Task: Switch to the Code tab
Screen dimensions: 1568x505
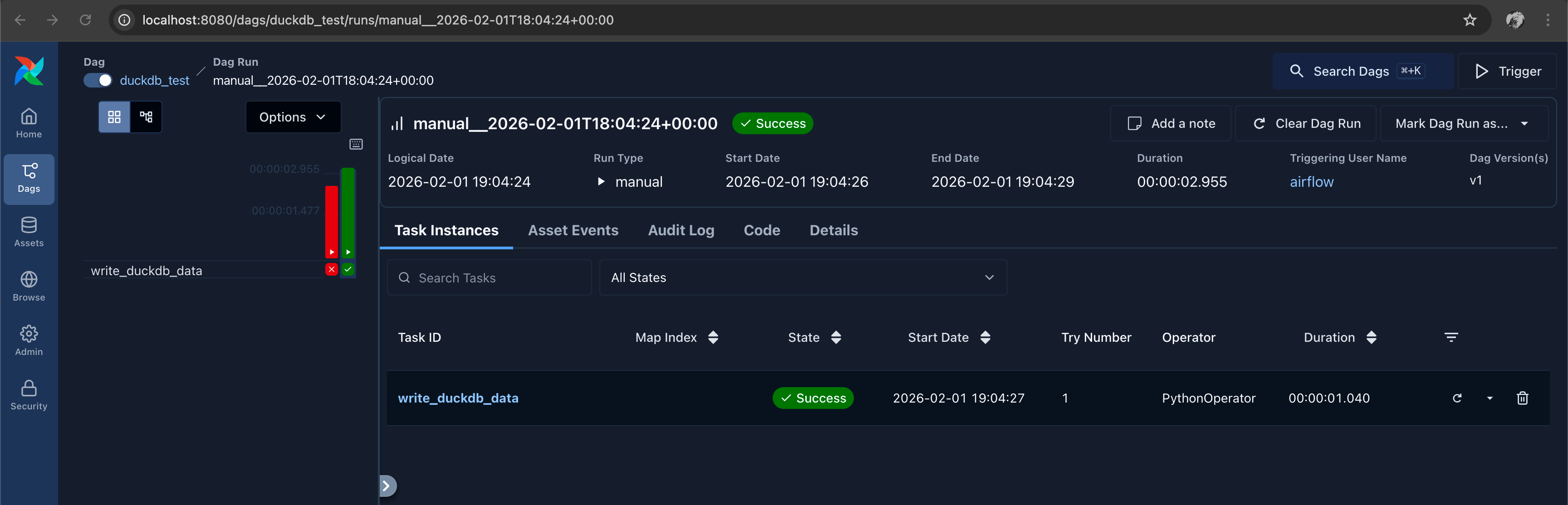Action: pyautogui.click(x=761, y=230)
